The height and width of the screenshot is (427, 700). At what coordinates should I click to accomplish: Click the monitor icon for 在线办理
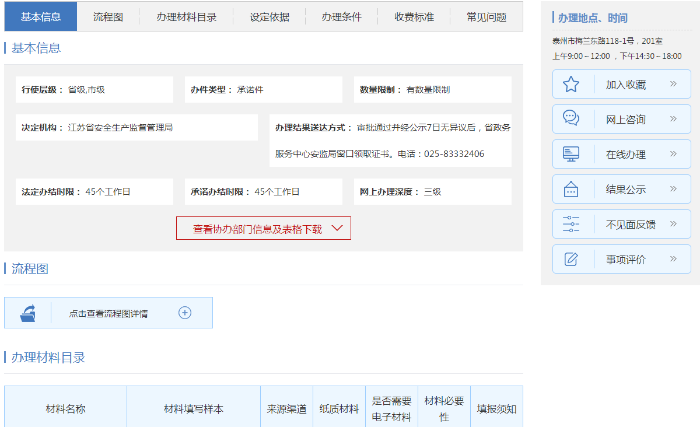tap(571, 154)
